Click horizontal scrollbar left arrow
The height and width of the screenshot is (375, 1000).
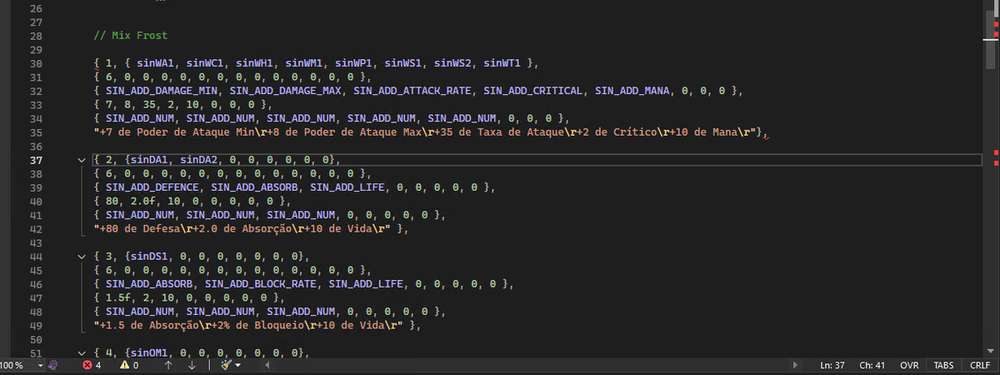pyautogui.click(x=266, y=365)
